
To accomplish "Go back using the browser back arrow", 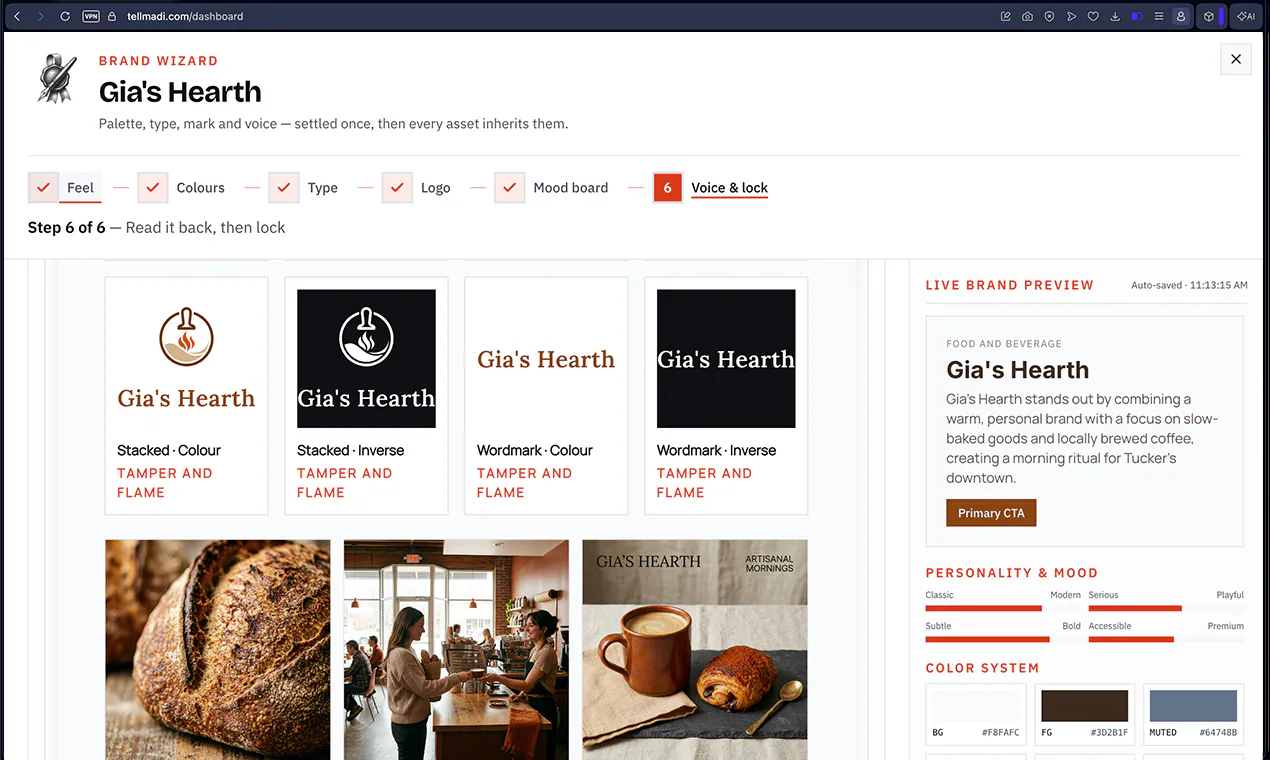I will 17,16.
